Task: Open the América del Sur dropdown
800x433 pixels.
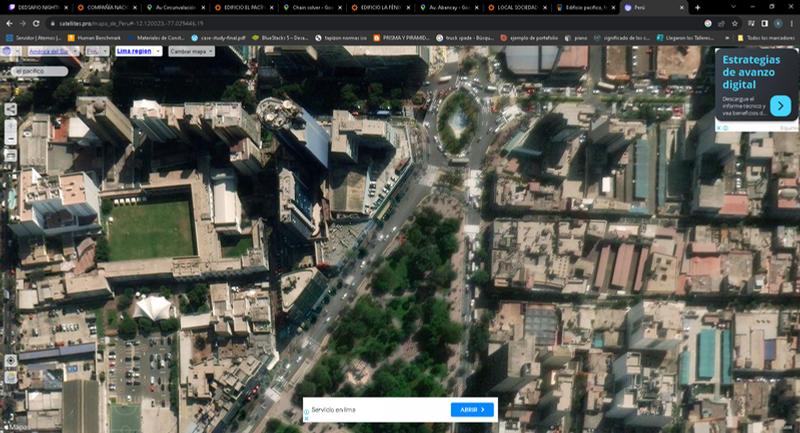Action: click(x=52, y=52)
